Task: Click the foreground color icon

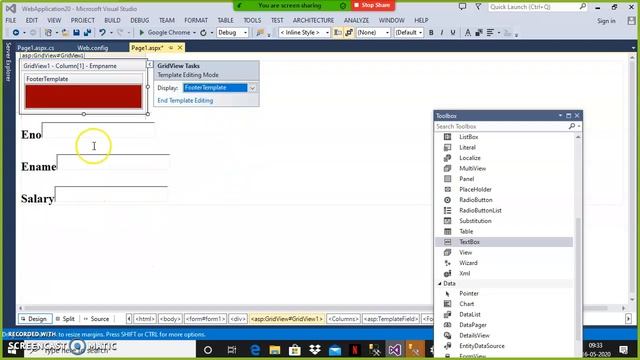Action: click(468, 33)
